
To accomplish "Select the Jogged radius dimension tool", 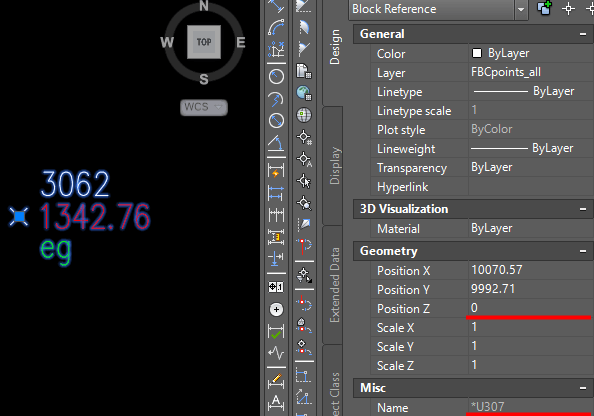I will click(276, 99).
